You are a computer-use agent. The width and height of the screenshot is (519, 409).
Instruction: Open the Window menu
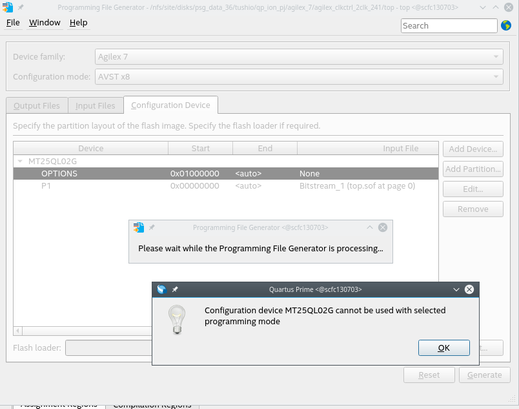point(45,23)
